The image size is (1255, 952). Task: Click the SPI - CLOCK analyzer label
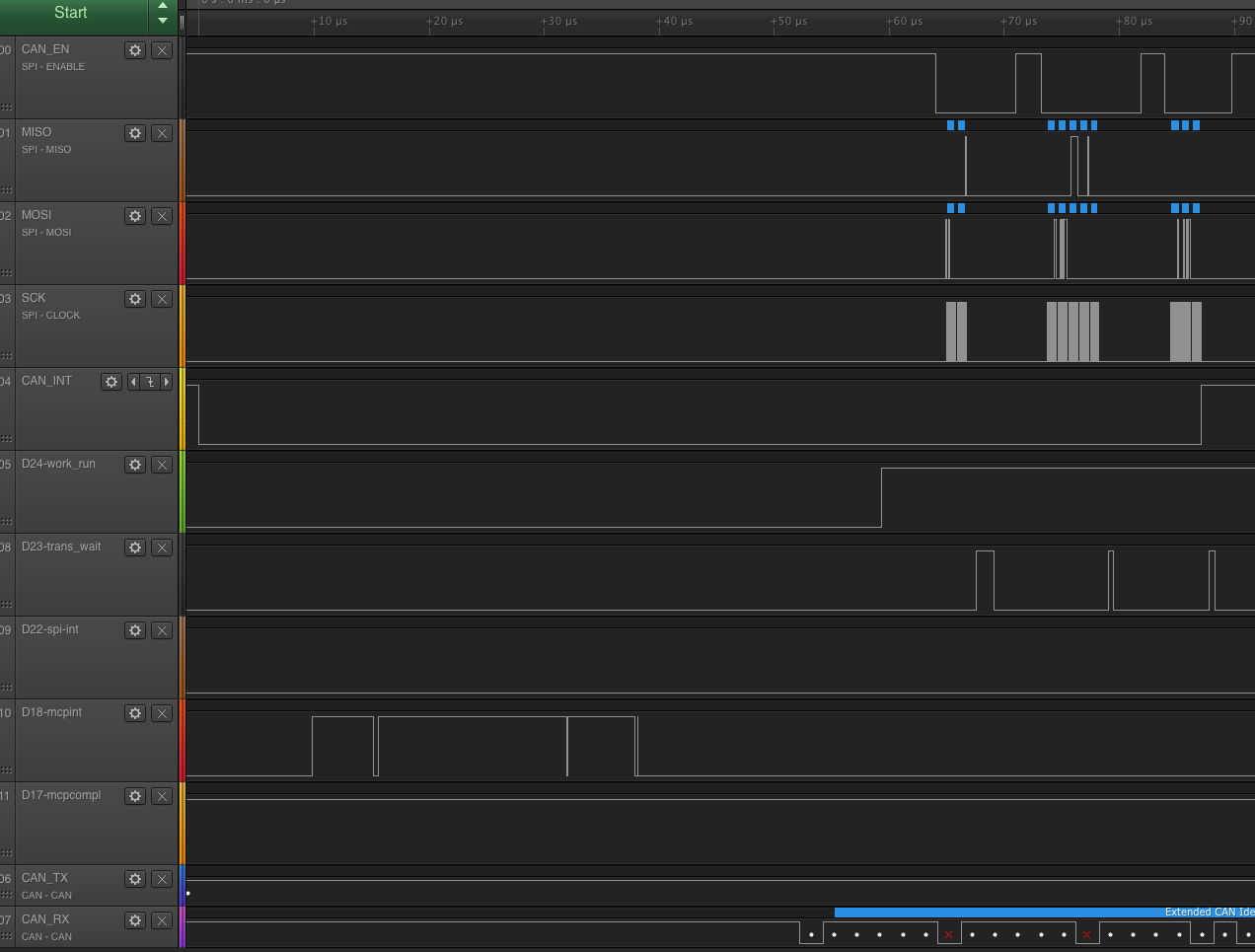[x=51, y=316]
